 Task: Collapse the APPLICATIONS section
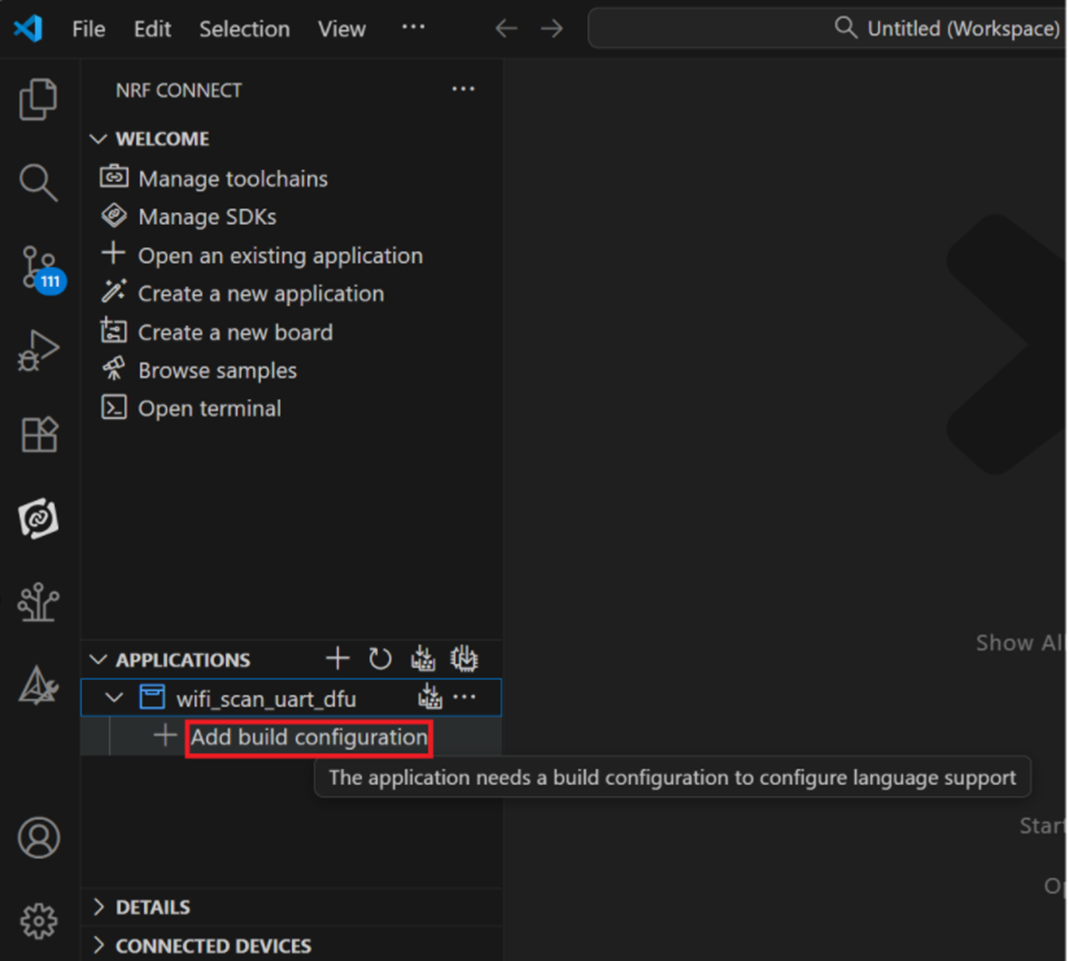pos(98,660)
